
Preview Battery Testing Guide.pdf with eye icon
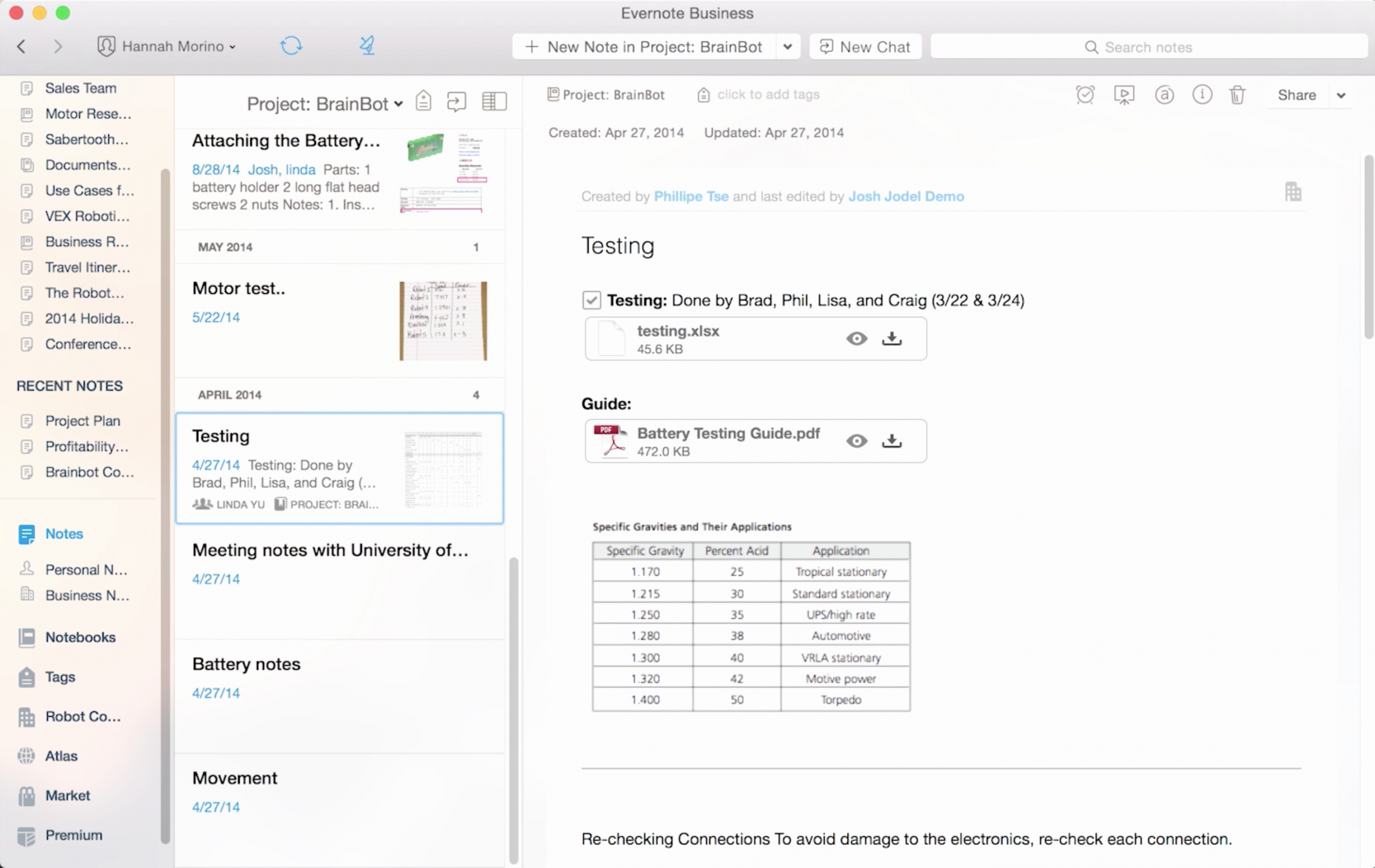[857, 441]
